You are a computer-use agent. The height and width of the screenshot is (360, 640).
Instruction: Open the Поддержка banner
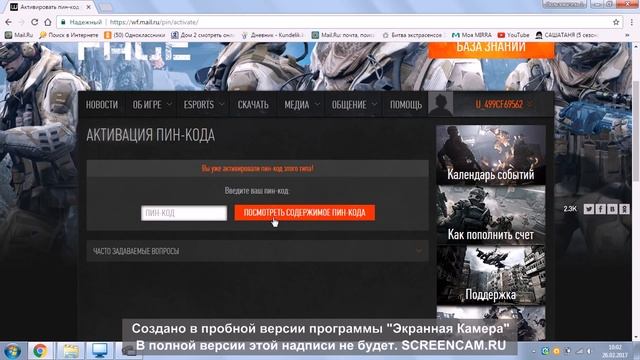pos(491,276)
